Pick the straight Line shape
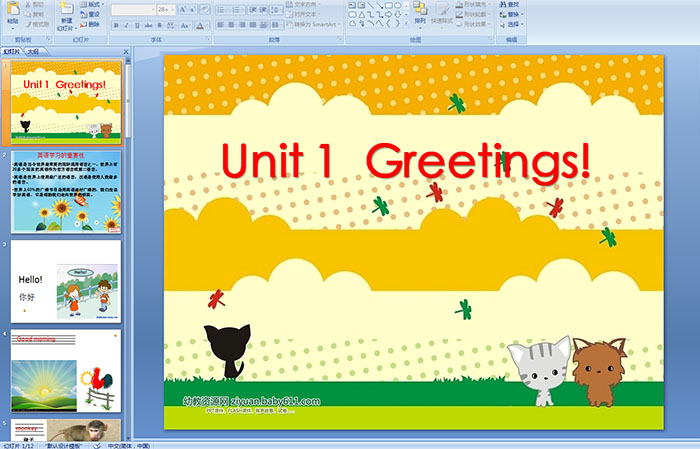The image size is (700, 449). coord(370,5)
